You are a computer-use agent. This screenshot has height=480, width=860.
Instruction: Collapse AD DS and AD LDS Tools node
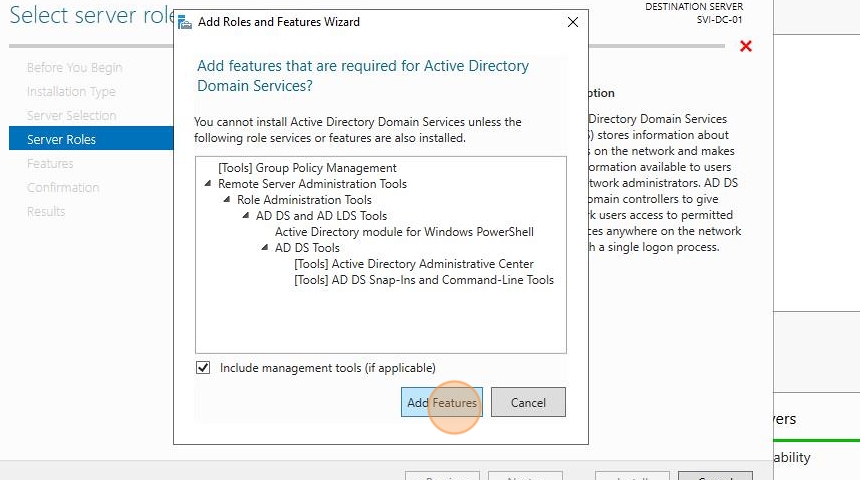(x=246, y=216)
